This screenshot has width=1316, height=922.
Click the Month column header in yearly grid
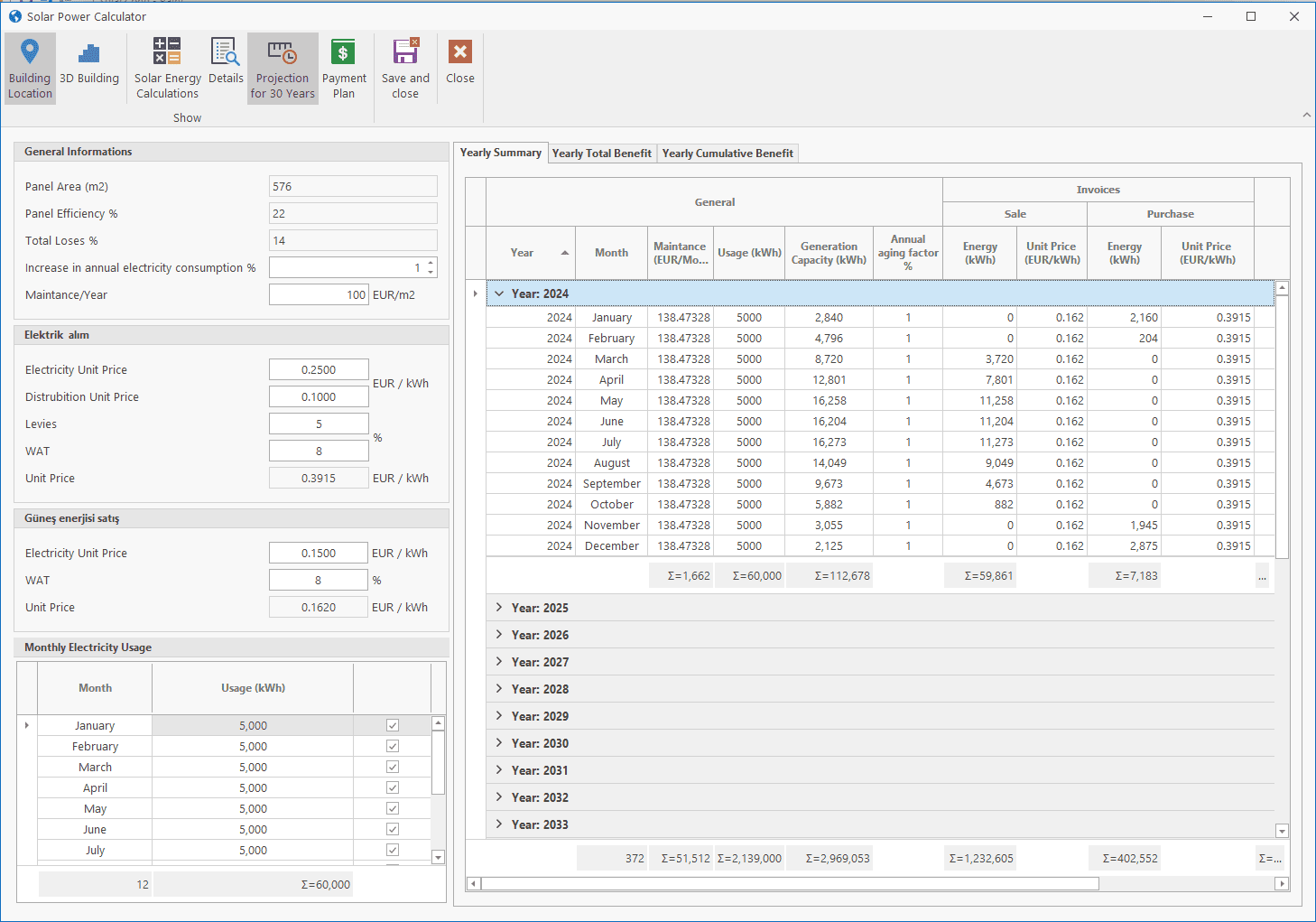(x=611, y=253)
